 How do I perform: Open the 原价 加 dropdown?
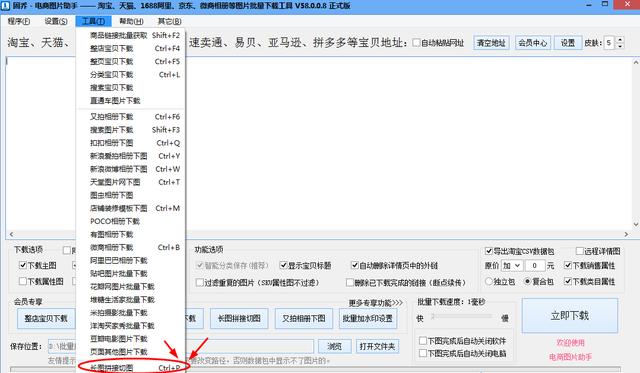512,266
